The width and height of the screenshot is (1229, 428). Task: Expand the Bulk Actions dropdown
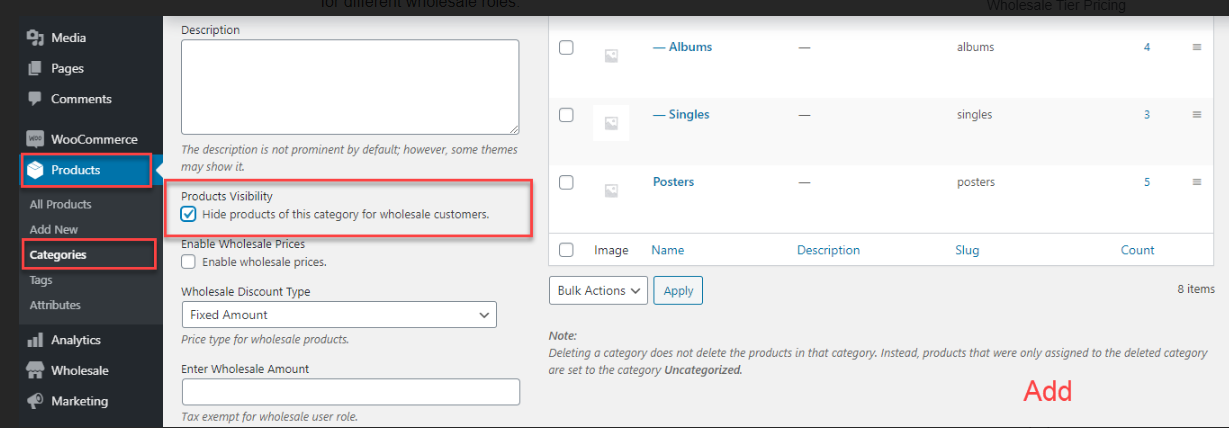coord(598,291)
